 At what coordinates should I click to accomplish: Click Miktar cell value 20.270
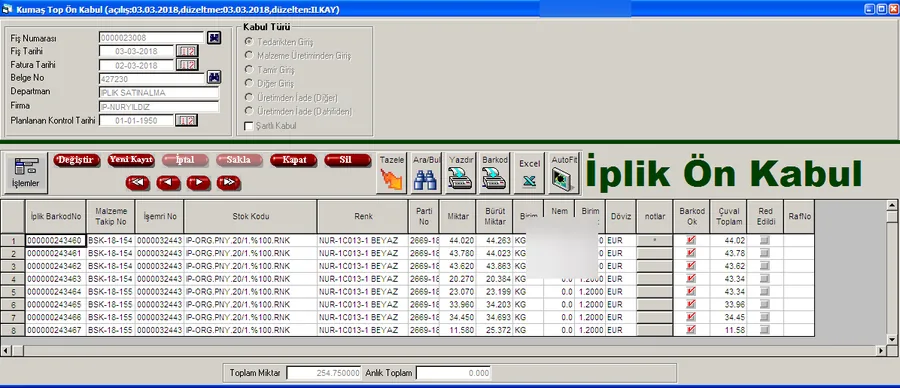[x=458, y=279]
